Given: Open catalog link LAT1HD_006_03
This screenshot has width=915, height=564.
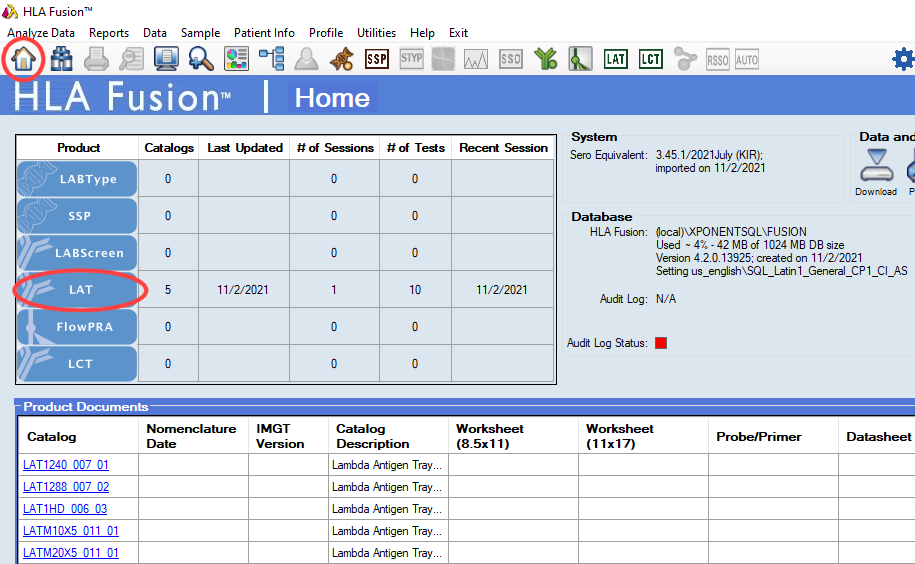Looking at the screenshot, I should tap(65, 509).
